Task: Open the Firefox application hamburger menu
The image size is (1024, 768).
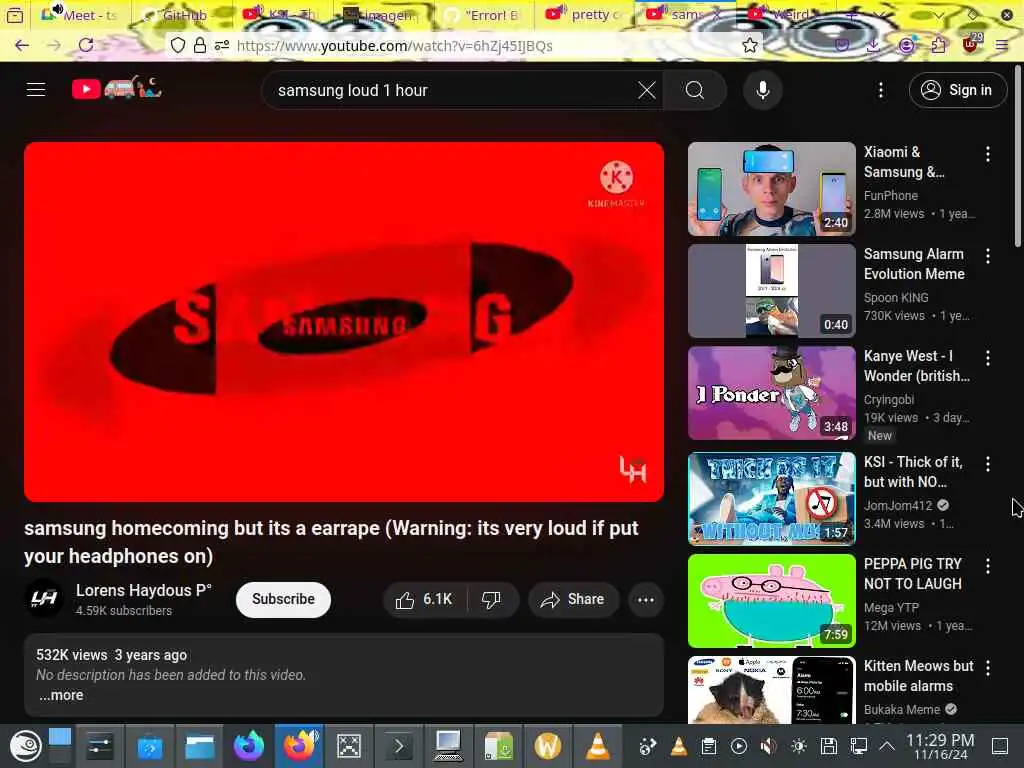Action: (1002, 45)
